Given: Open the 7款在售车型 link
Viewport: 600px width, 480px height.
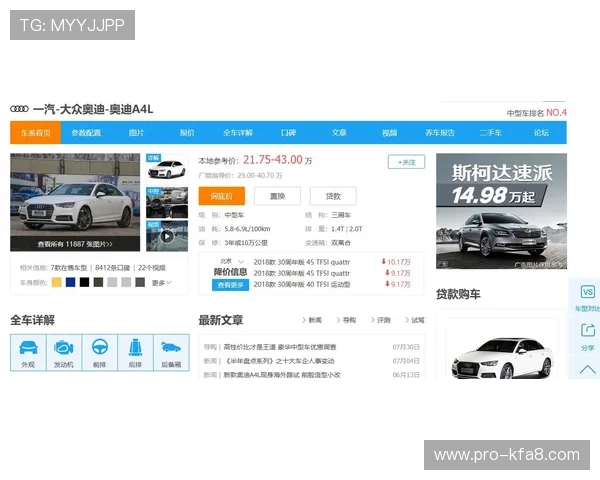Looking at the screenshot, I should coord(69,268).
